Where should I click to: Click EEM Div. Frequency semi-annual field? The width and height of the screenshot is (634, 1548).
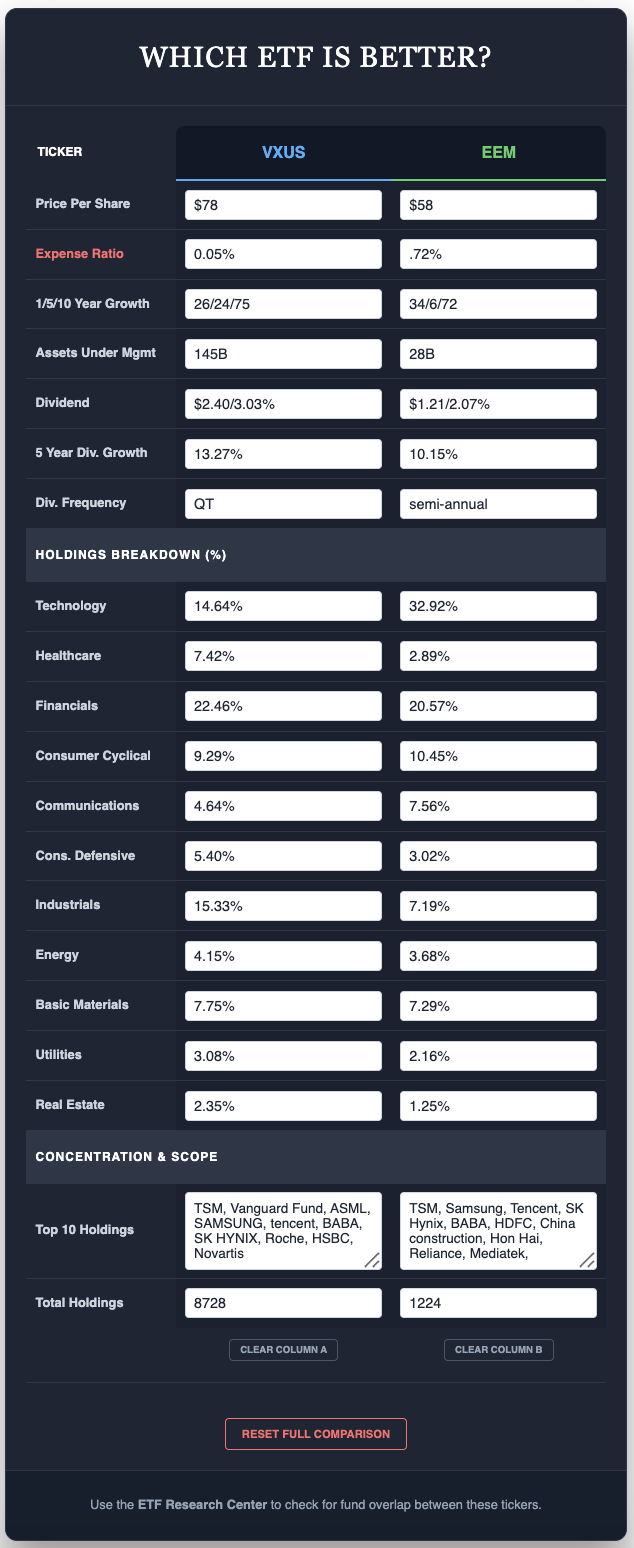pyautogui.click(x=498, y=504)
